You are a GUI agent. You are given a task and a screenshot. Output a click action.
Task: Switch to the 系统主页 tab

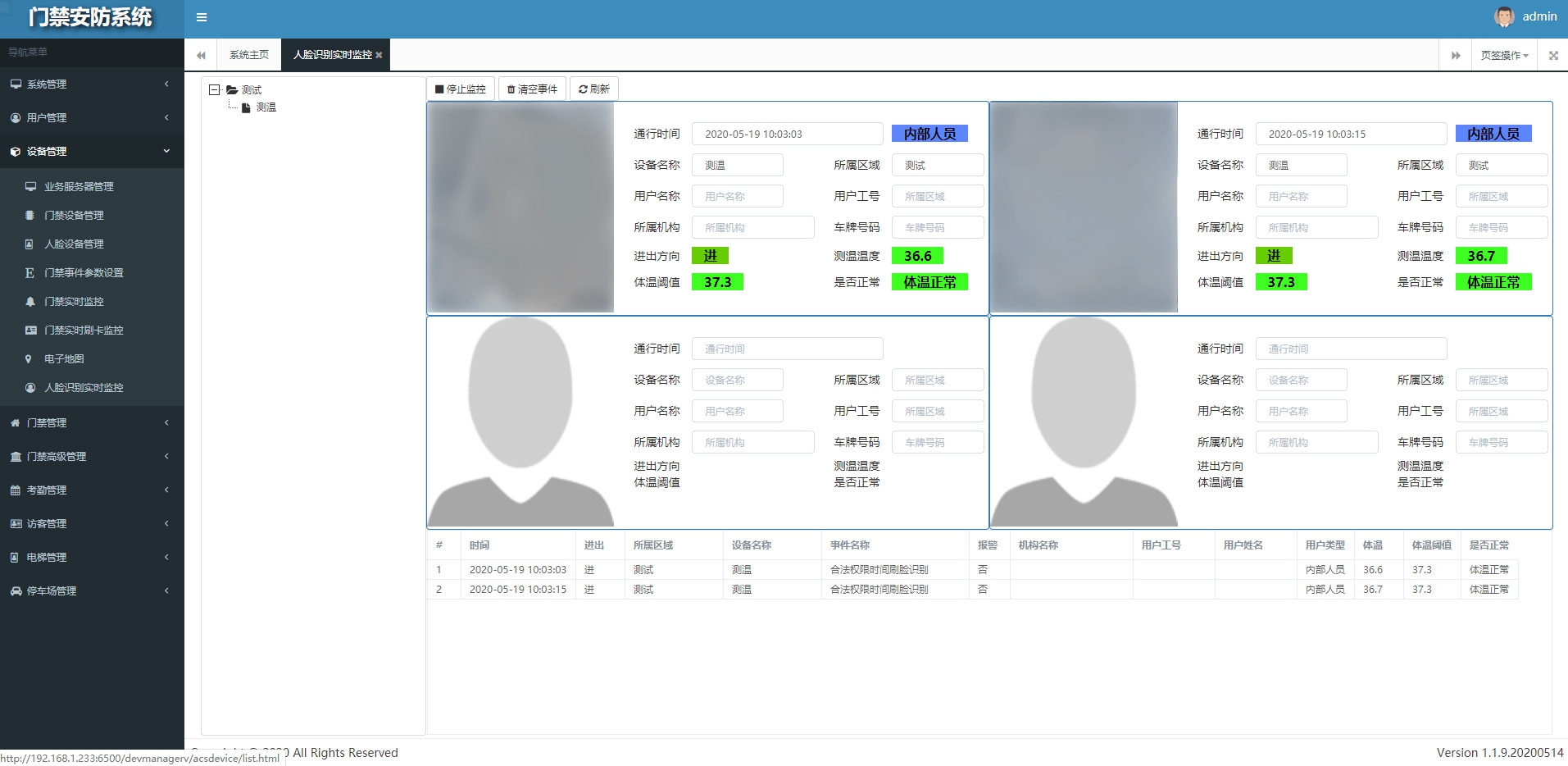point(248,55)
